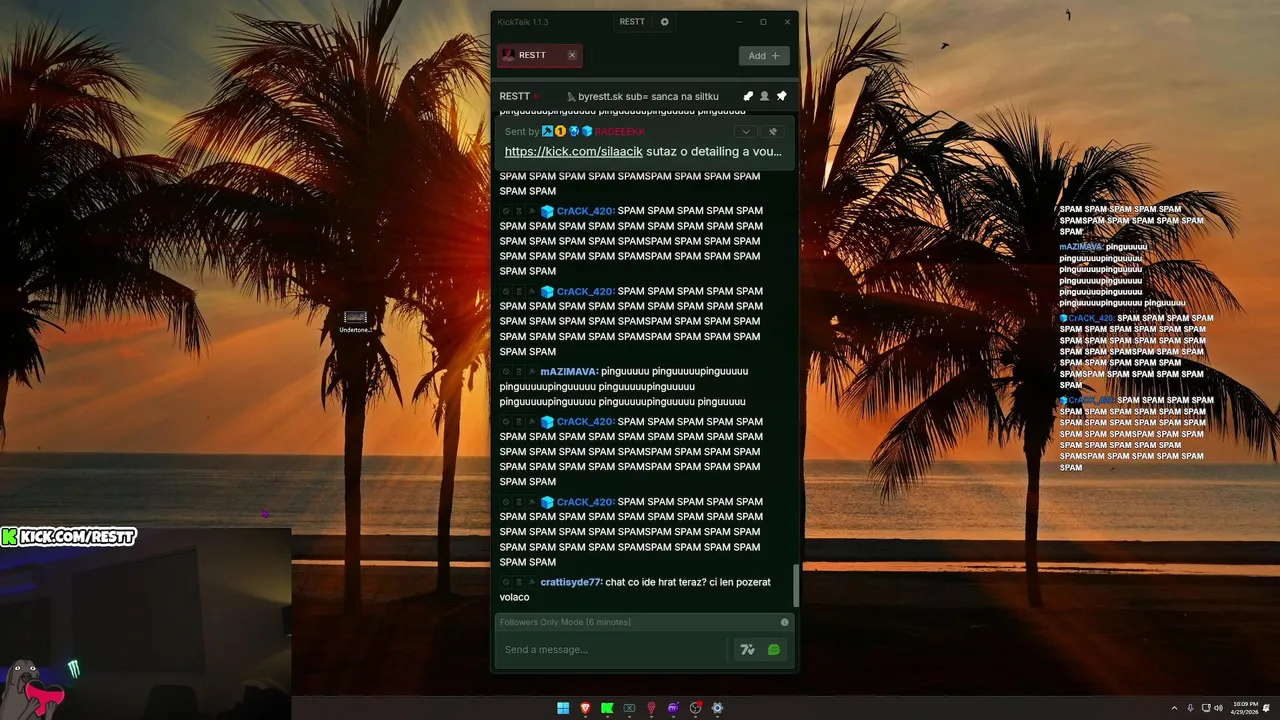Minimize the KickTalk window
Screen dimensions: 1280x720
[739, 22]
